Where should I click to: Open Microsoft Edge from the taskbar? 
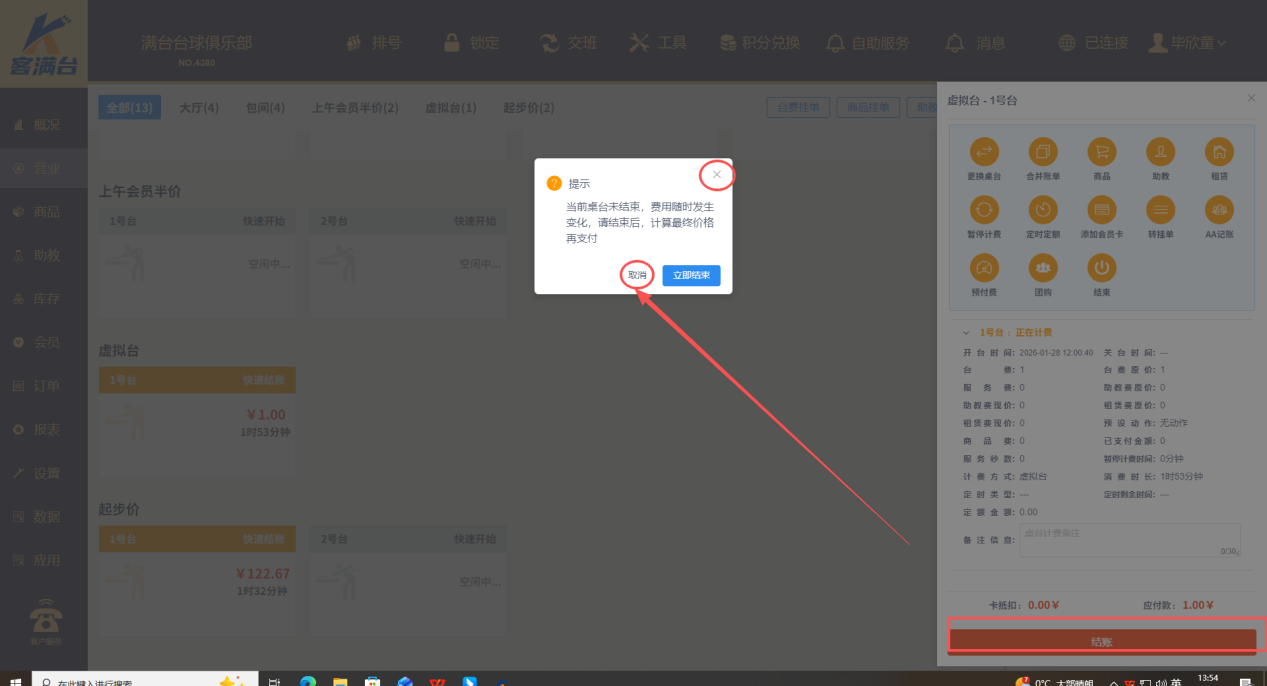(x=306, y=680)
